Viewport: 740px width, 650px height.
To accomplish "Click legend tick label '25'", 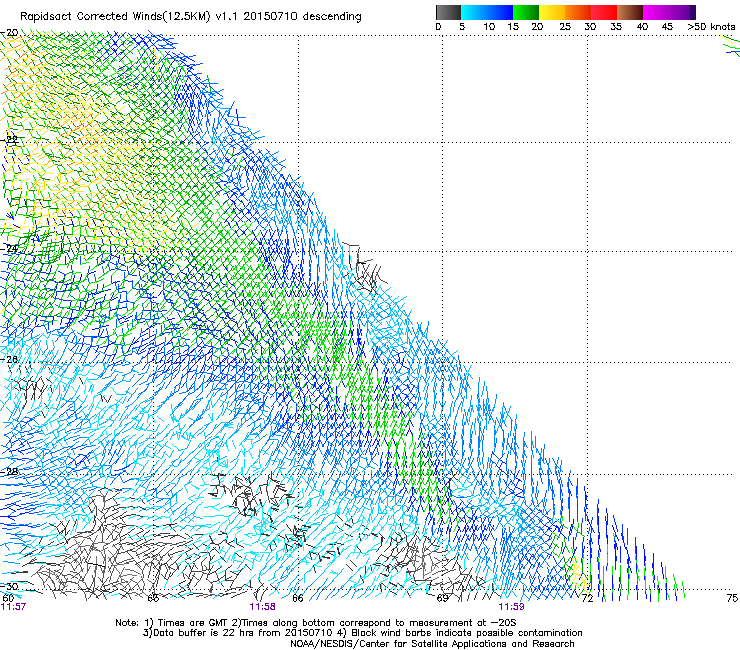I will (x=565, y=27).
